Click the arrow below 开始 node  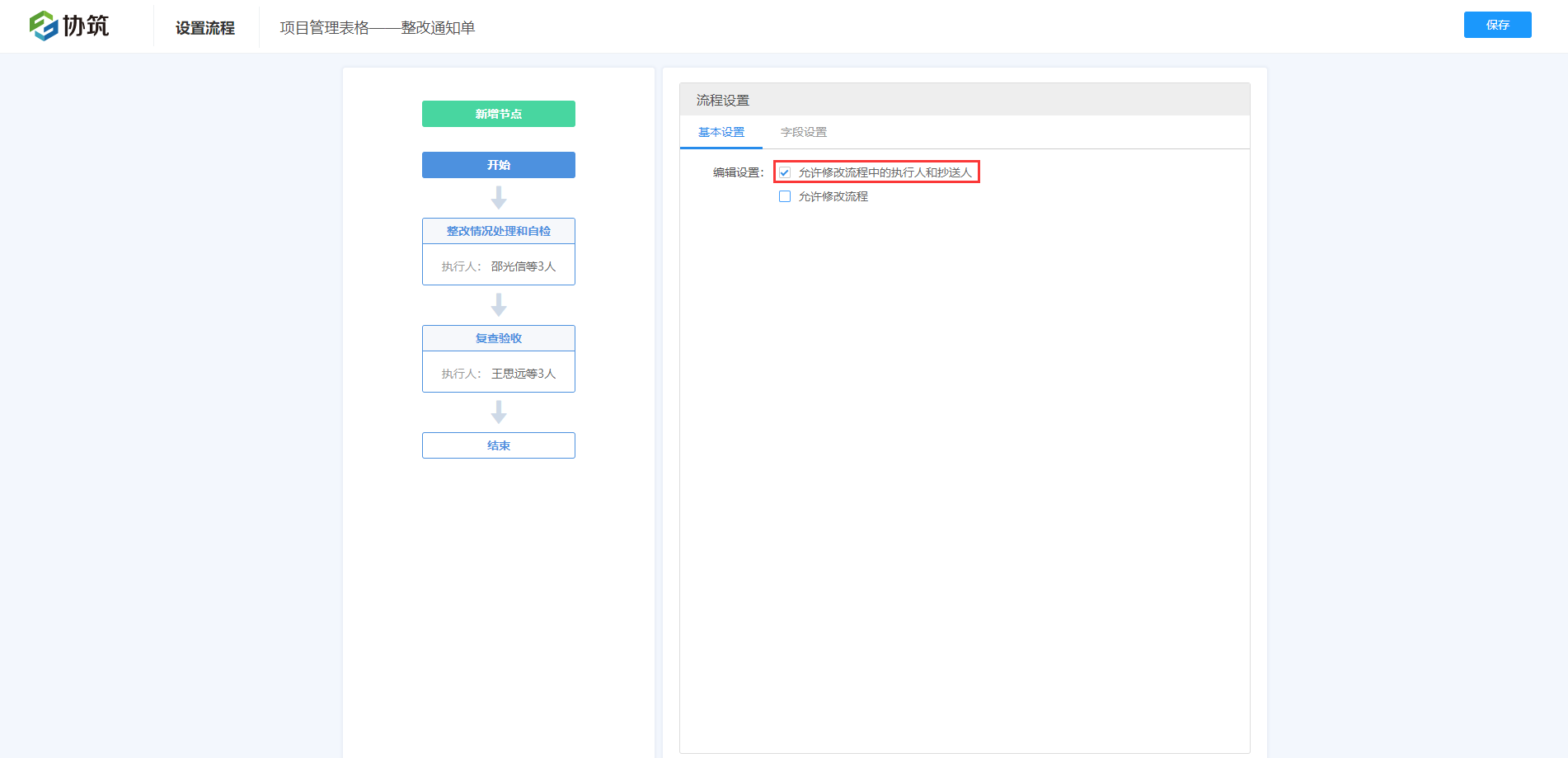coord(499,198)
